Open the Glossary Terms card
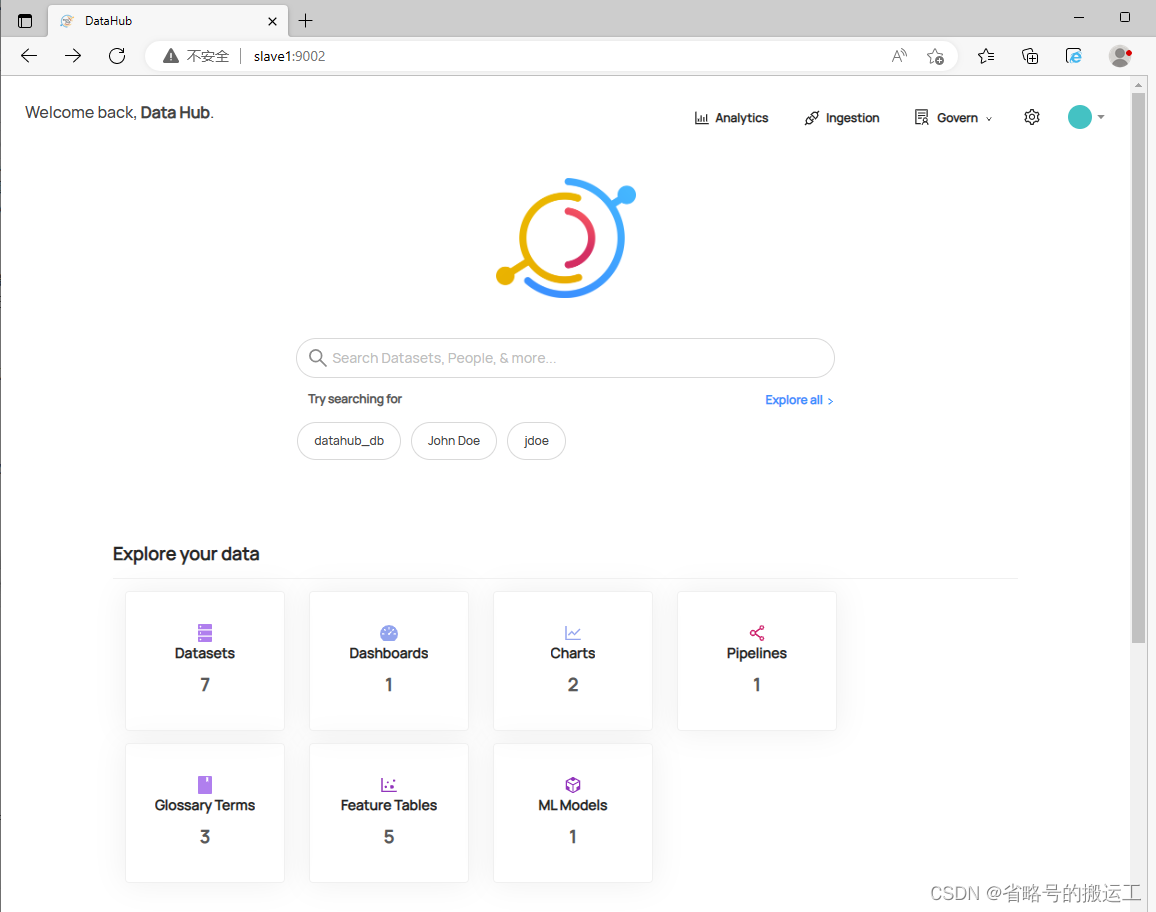 pyautogui.click(x=205, y=812)
